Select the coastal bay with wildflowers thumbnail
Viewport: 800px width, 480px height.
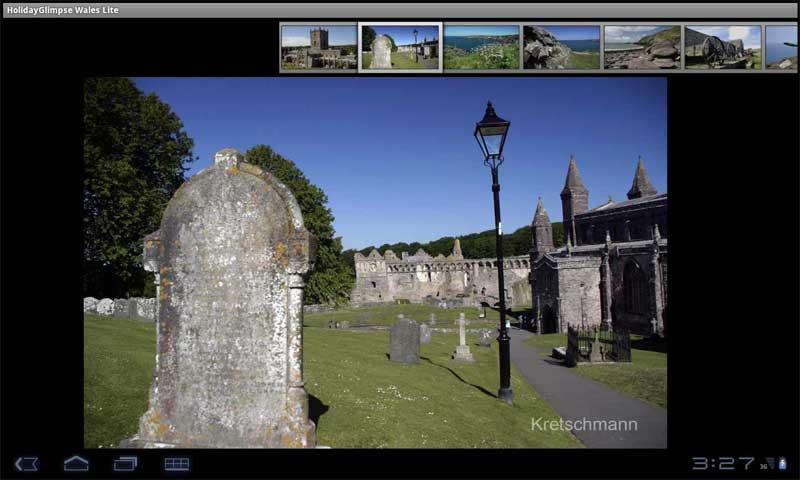click(481, 47)
